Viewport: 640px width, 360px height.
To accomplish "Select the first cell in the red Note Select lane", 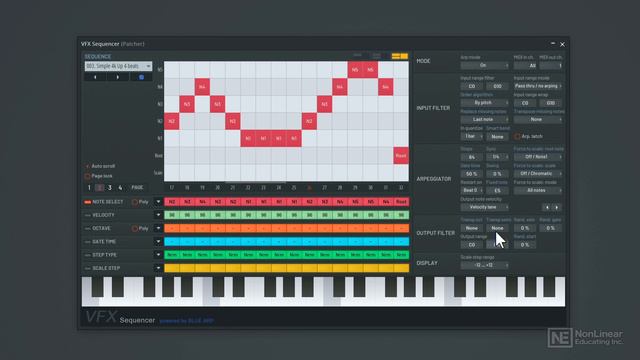I will click(x=171, y=202).
